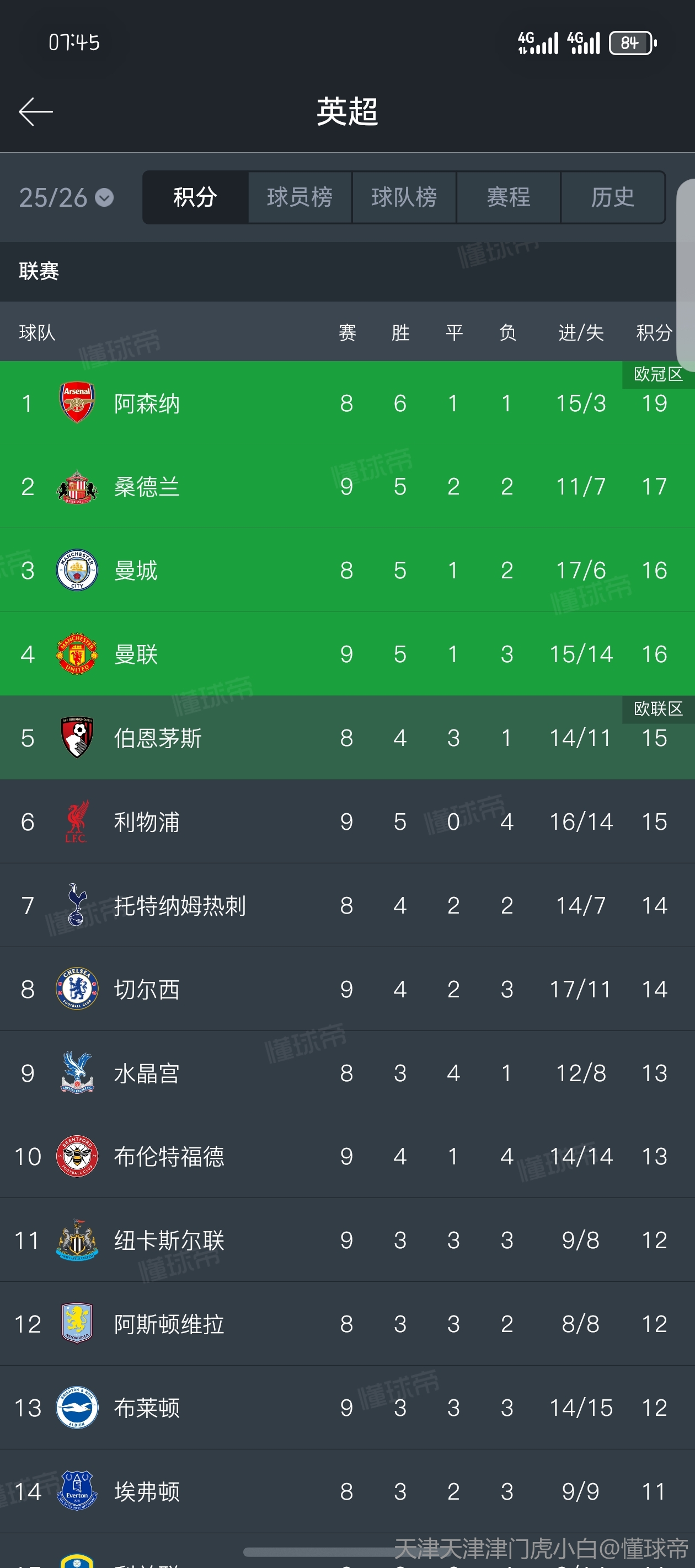The height and width of the screenshot is (1568, 695).
Task: Tap the Sunderland club badge
Action: point(77,486)
